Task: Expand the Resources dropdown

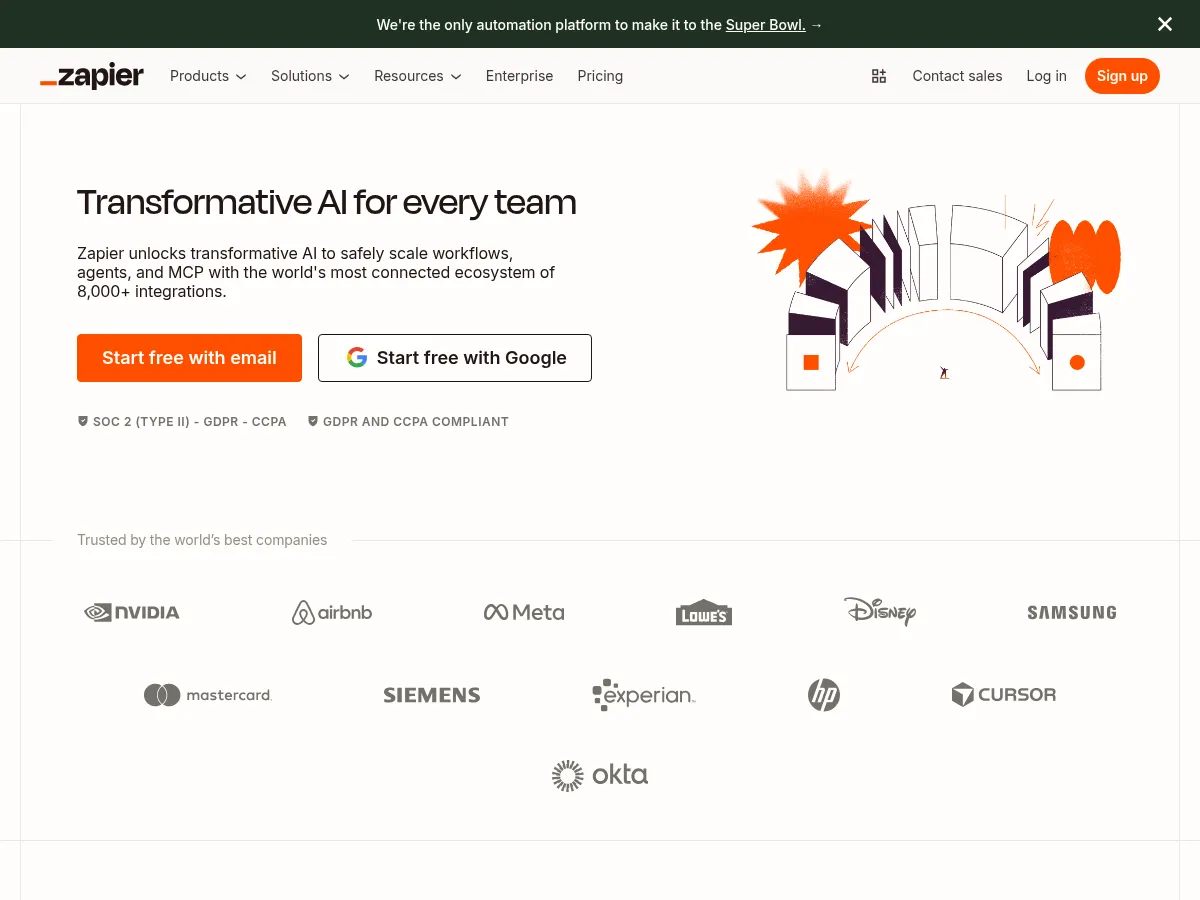Action: click(x=417, y=76)
